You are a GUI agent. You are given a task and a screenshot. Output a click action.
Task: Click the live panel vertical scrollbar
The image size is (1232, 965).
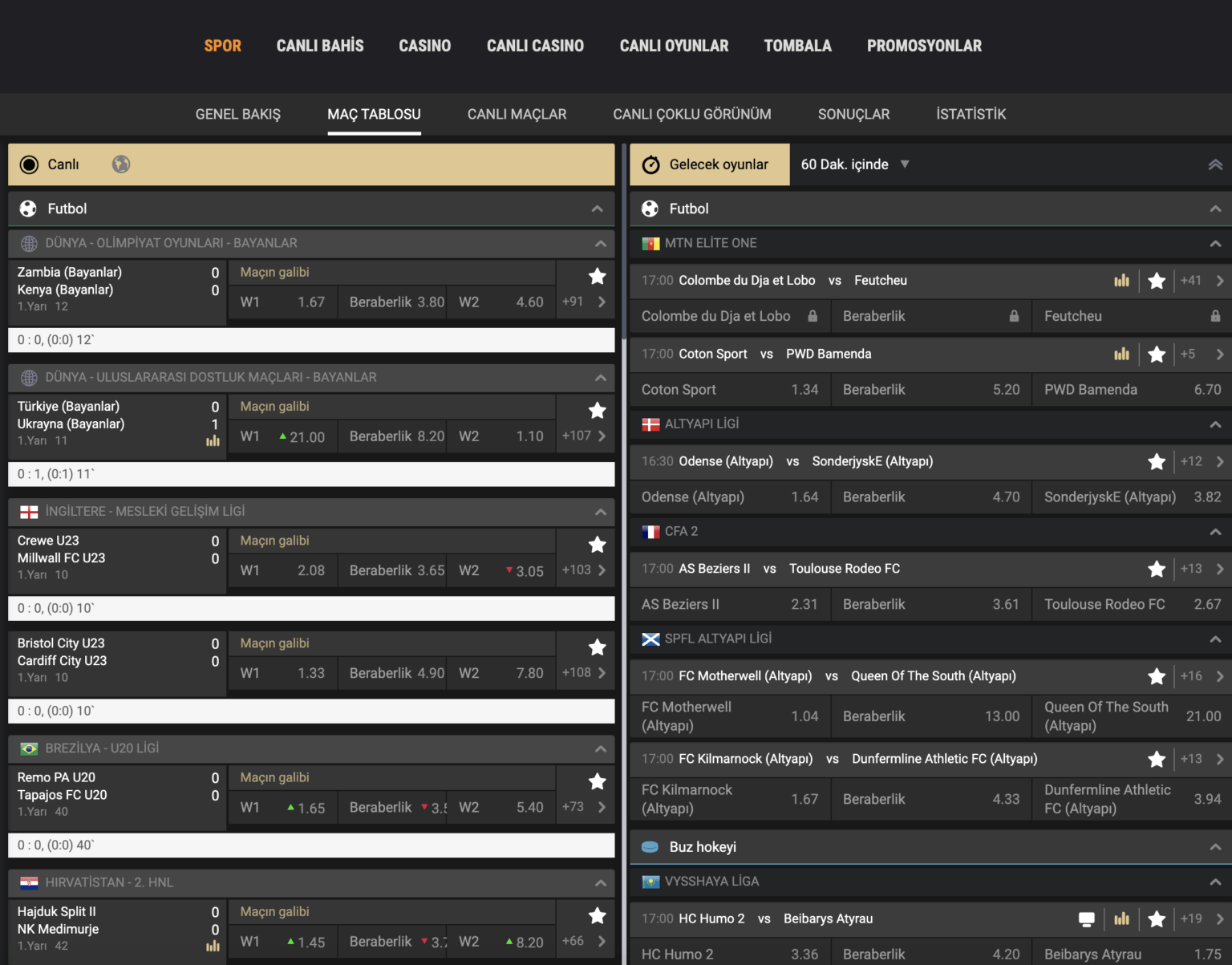tap(623, 241)
